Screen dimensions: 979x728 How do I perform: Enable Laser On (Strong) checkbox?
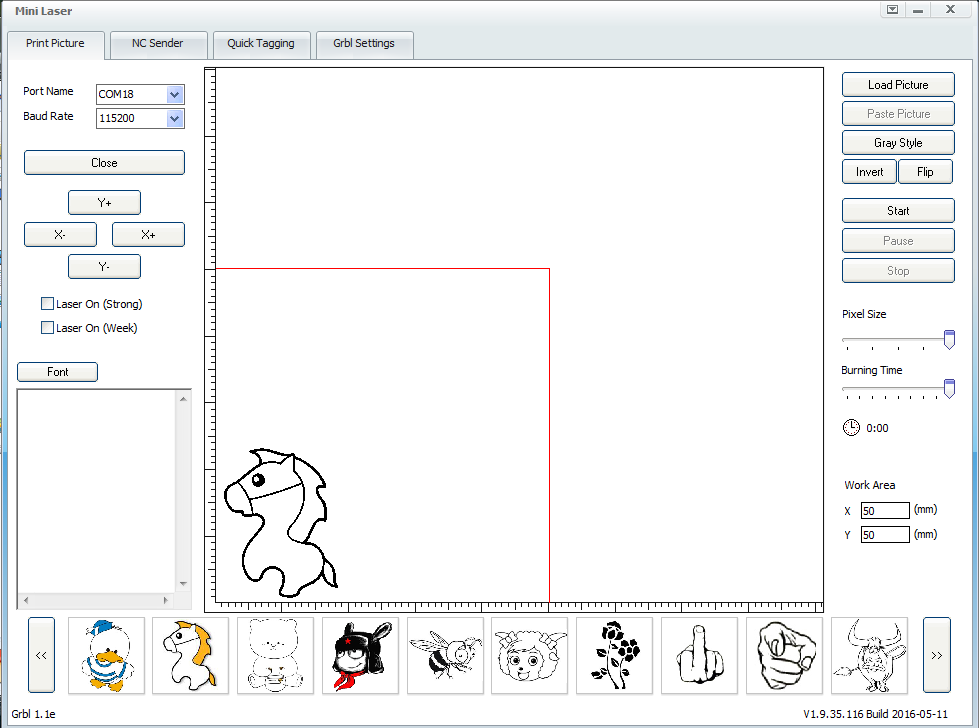point(47,303)
